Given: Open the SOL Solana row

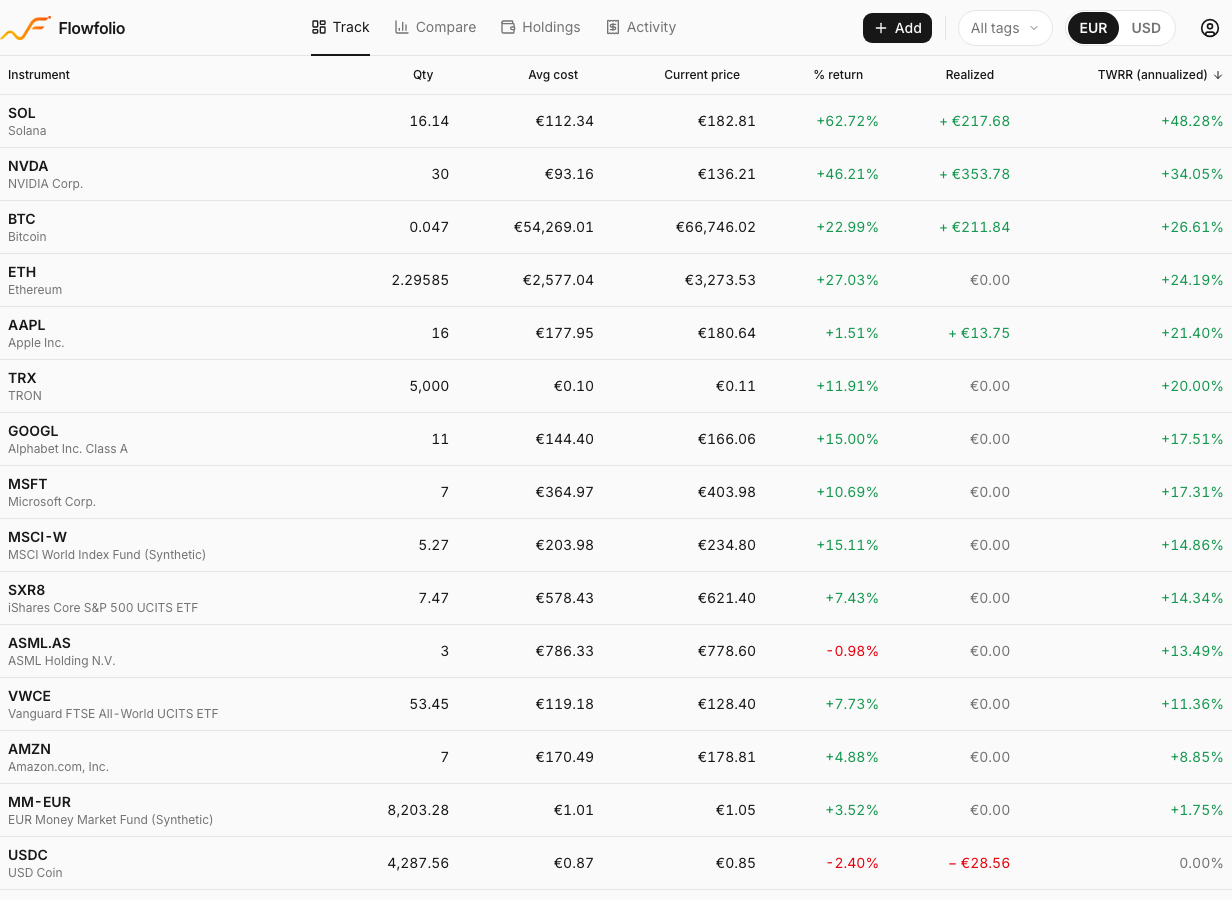Looking at the screenshot, I should coord(616,121).
